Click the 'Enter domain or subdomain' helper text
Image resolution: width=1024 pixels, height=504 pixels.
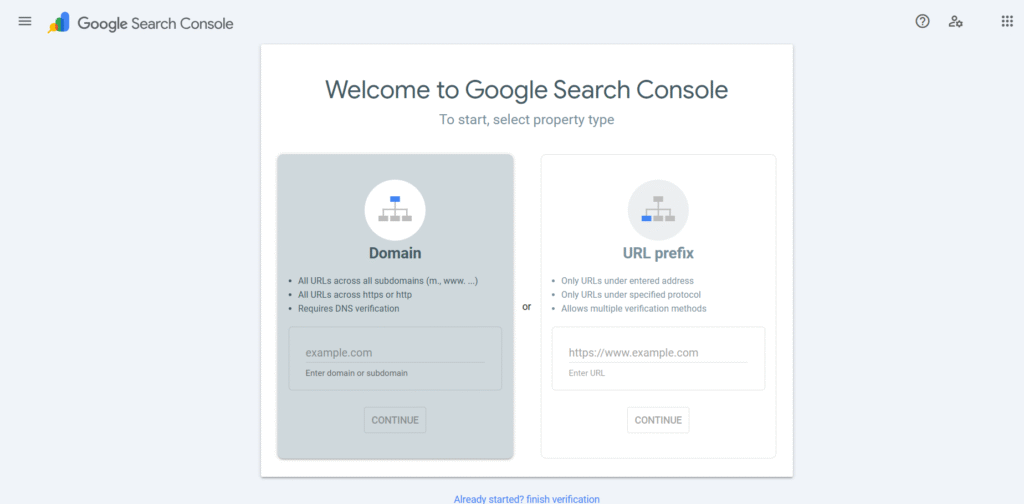point(356,373)
